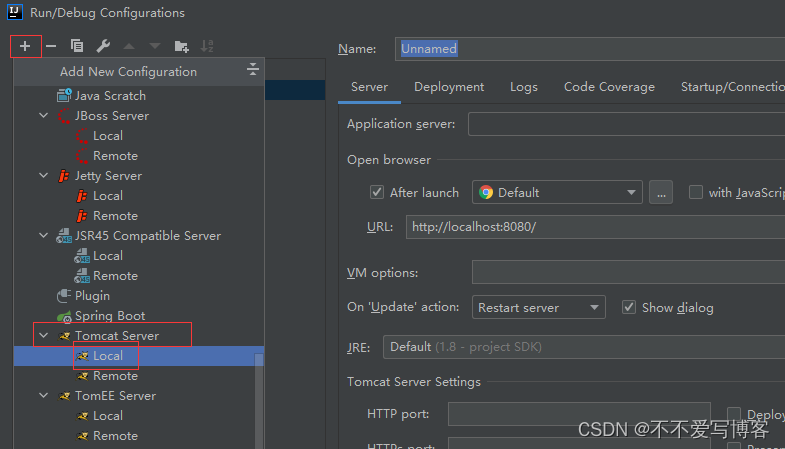Viewport: 785px width, 449px height.
Task: Click the JSR45 Compatible Server icon
Action: (64, 236)
